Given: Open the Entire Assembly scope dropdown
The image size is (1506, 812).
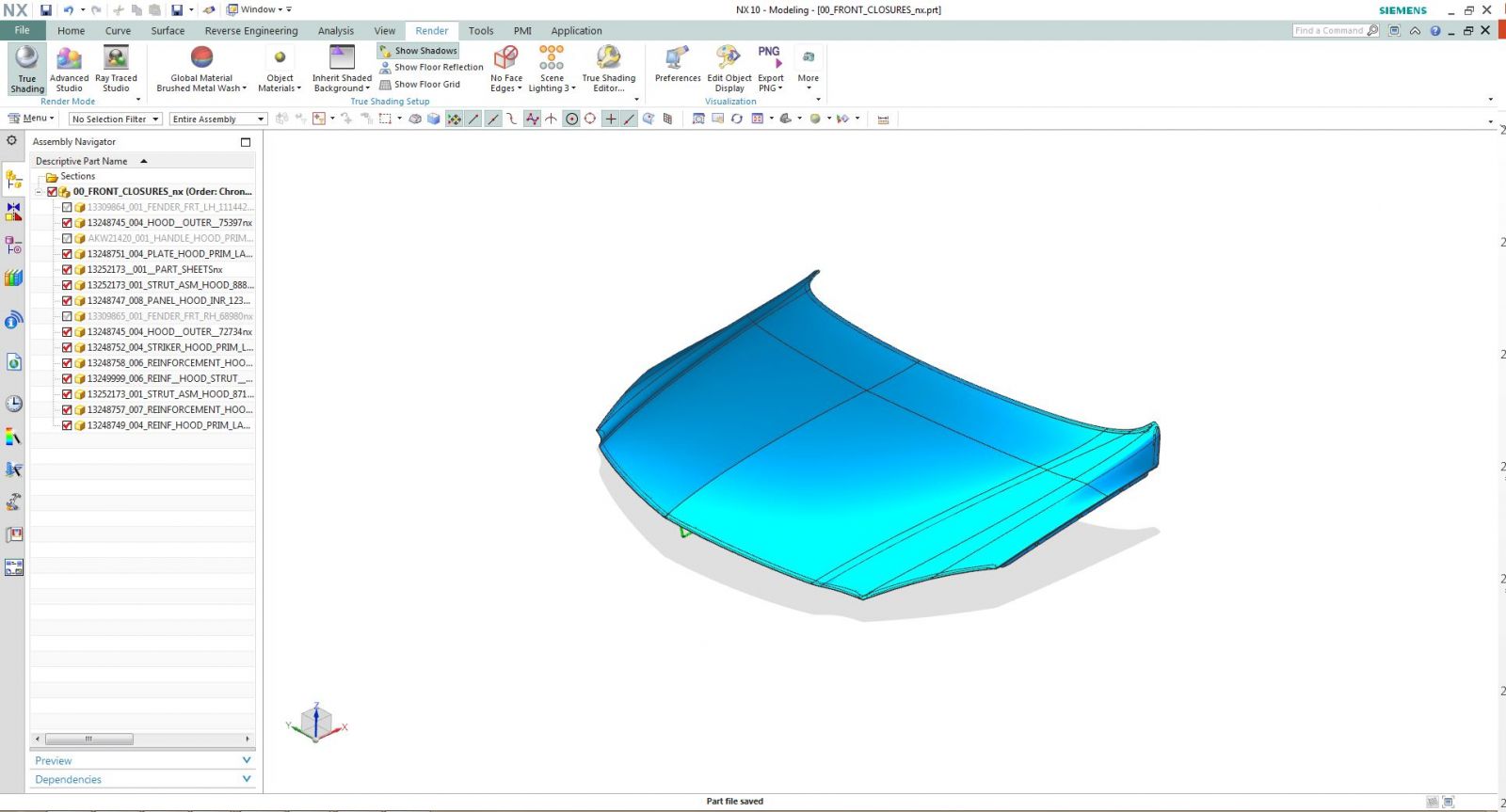Looking at the screenshot, I should [217, 119].
